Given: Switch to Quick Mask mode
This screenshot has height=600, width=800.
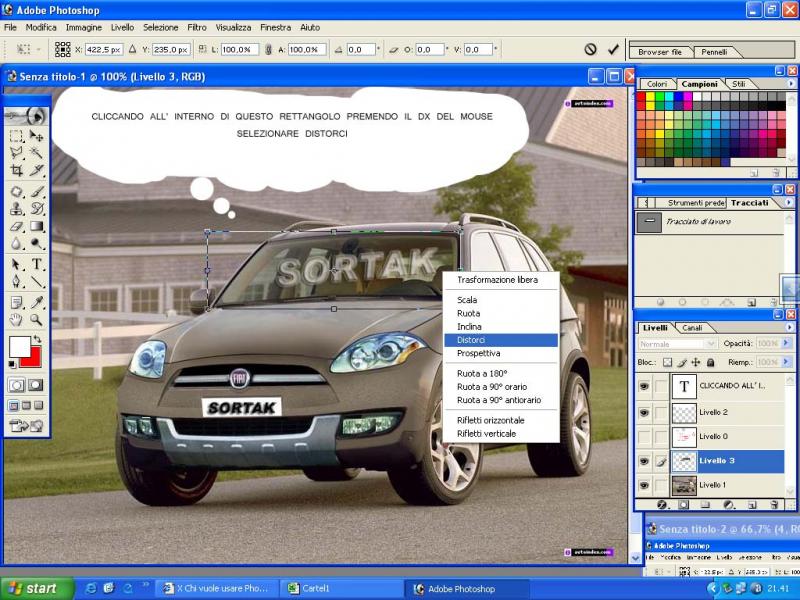Looking at the screenshot, I should (x=35, y=385).
